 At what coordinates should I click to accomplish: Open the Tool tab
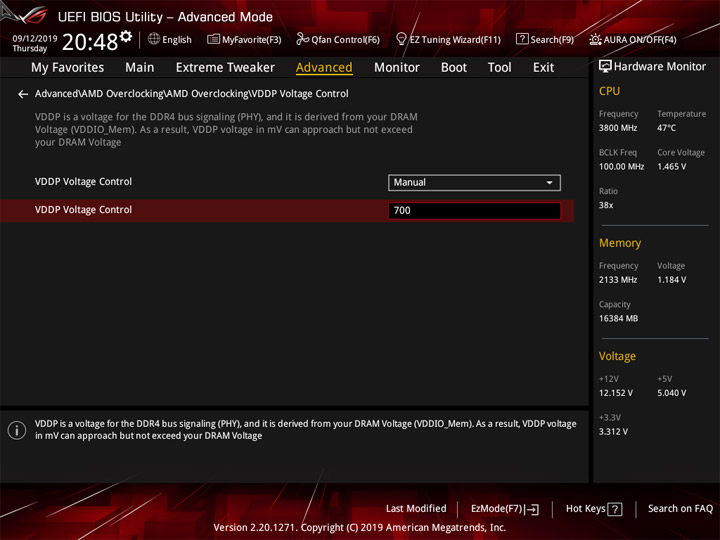[x=499, y=68]
